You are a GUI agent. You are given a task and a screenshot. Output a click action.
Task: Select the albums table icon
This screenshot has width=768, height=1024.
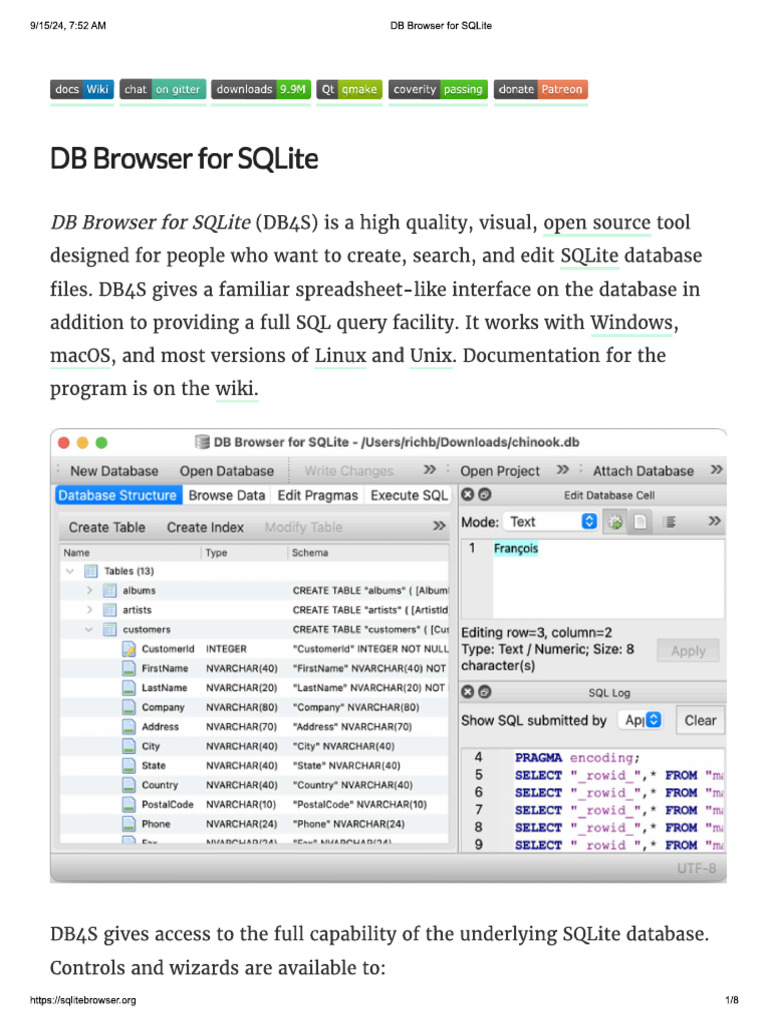point(110,590)
